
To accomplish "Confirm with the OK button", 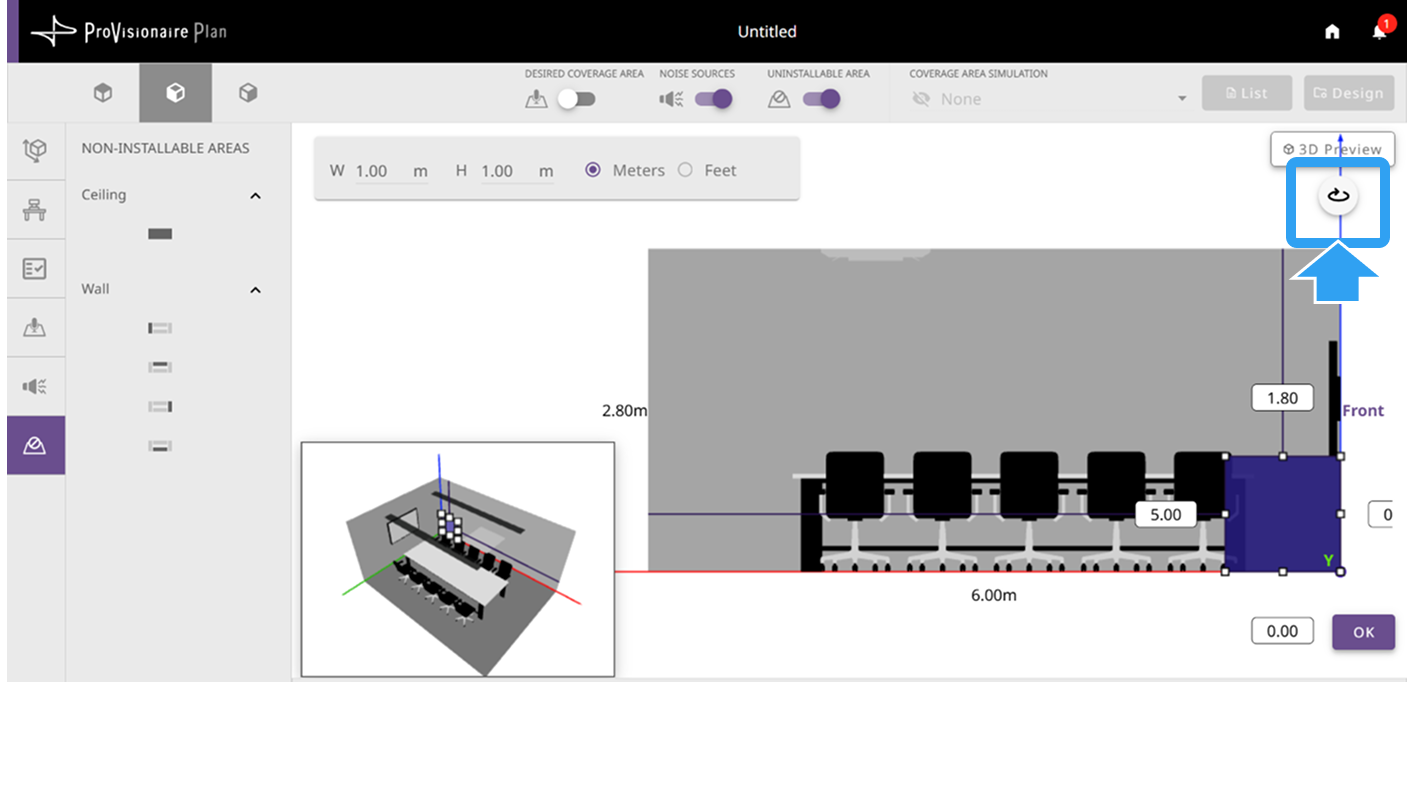I will (1363, 632).
